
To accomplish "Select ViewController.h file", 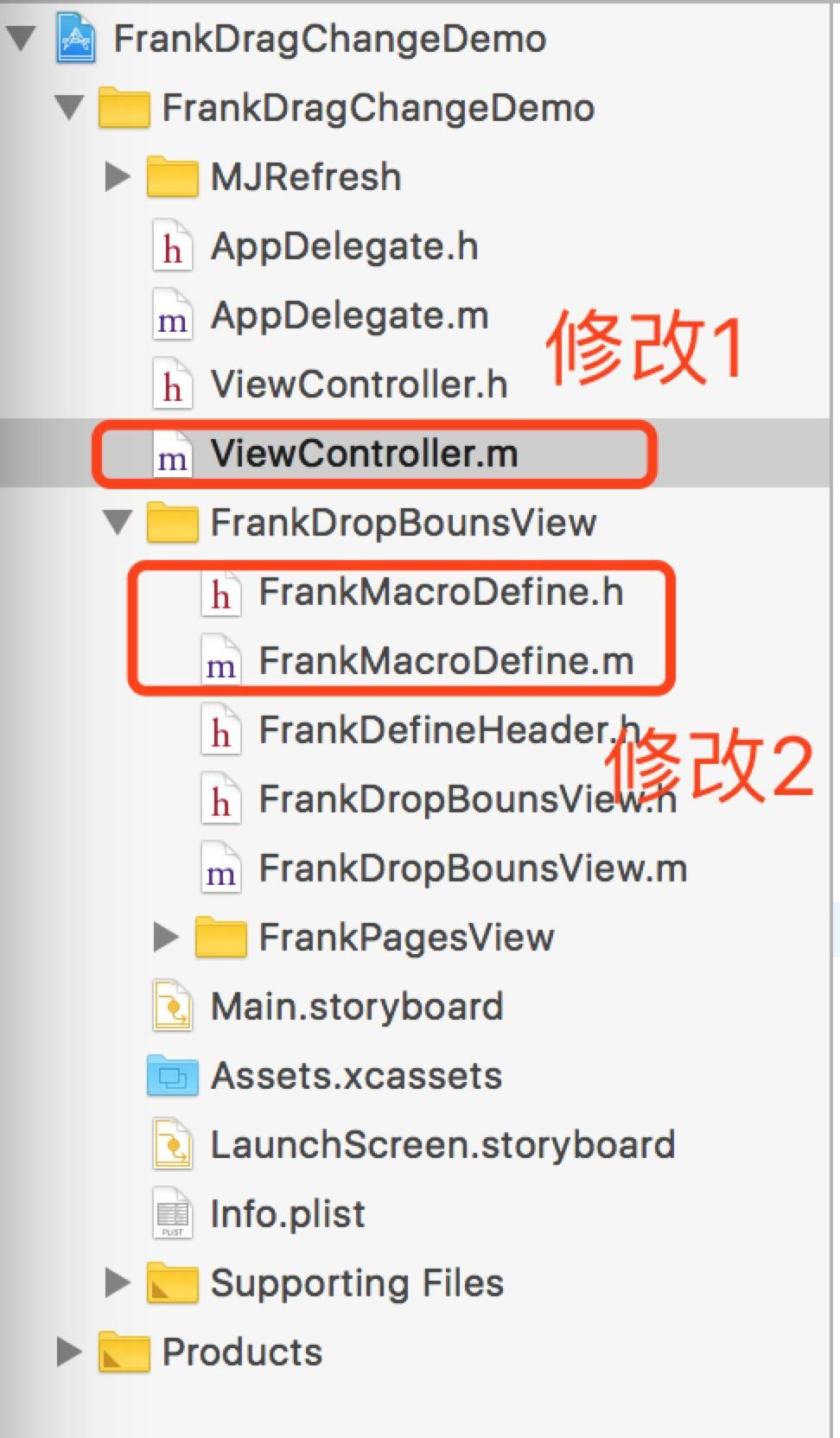I will point(360,385).
